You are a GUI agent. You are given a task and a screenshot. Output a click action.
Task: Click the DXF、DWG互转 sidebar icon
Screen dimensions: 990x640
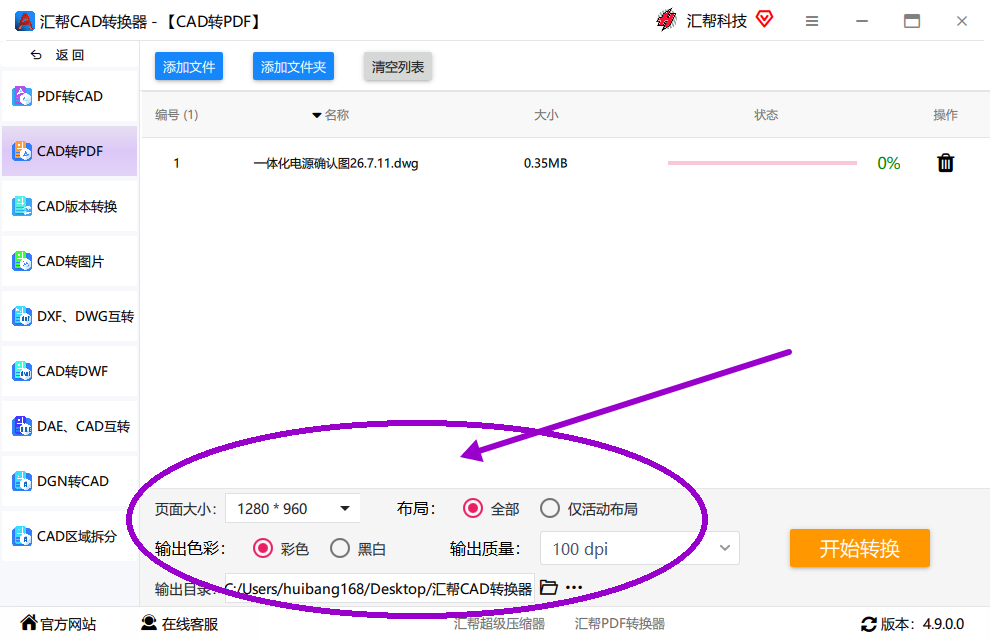coord(22,316)
